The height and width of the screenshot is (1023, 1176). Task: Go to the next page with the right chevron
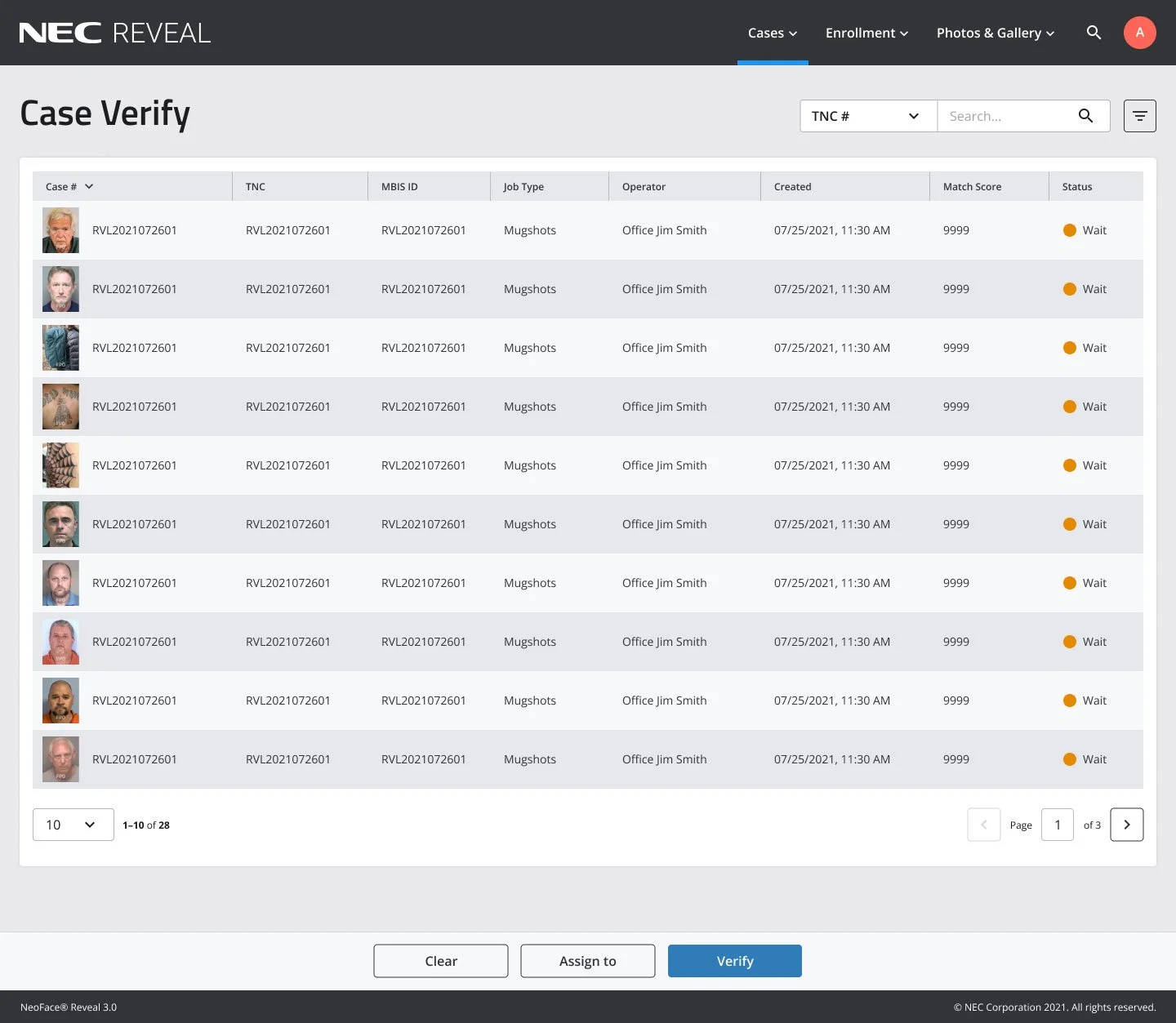pyautogui.click(x=1126, y=825)
